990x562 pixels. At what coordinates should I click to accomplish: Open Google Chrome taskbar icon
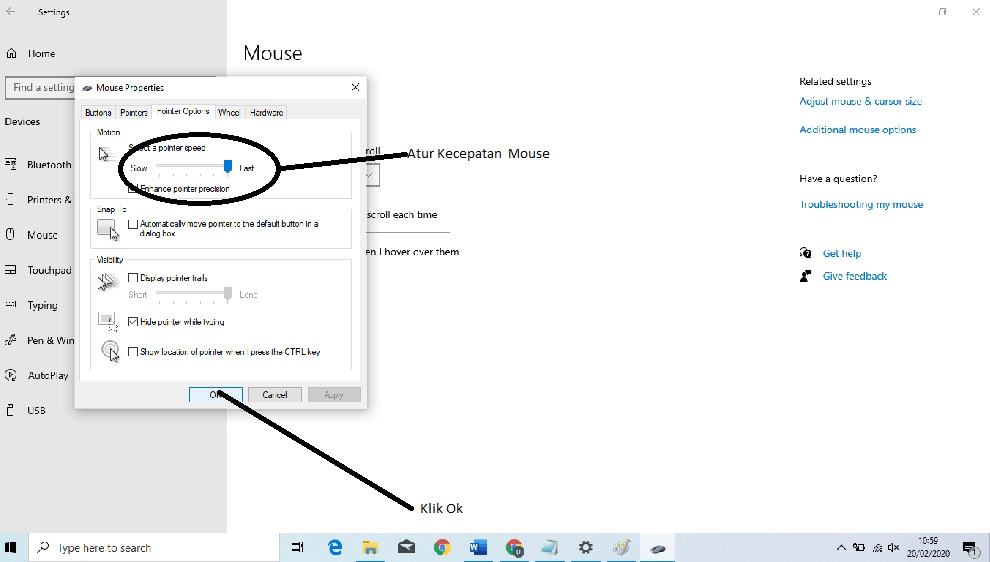click(x=442, y=547)
